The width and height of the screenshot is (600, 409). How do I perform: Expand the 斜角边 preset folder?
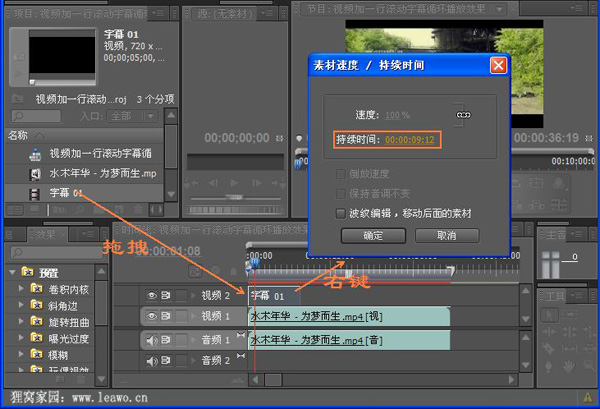coord(21,305)
